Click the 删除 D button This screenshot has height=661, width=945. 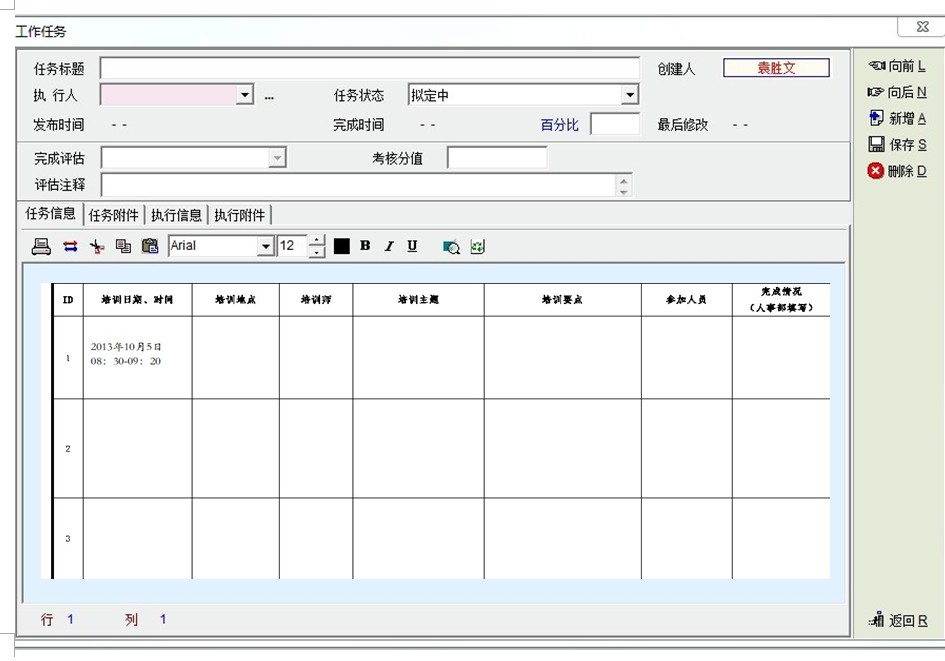[x=897, y=171]
